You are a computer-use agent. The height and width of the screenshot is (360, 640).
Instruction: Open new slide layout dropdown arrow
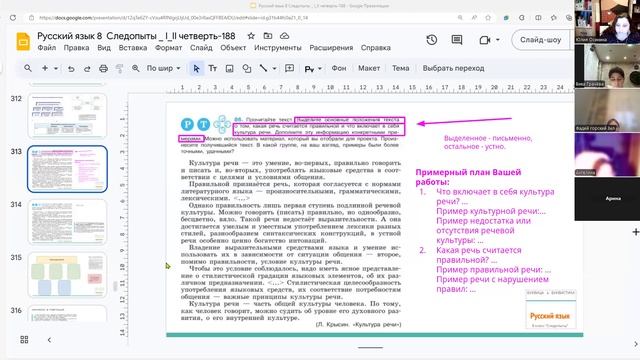tap(56, 68)
